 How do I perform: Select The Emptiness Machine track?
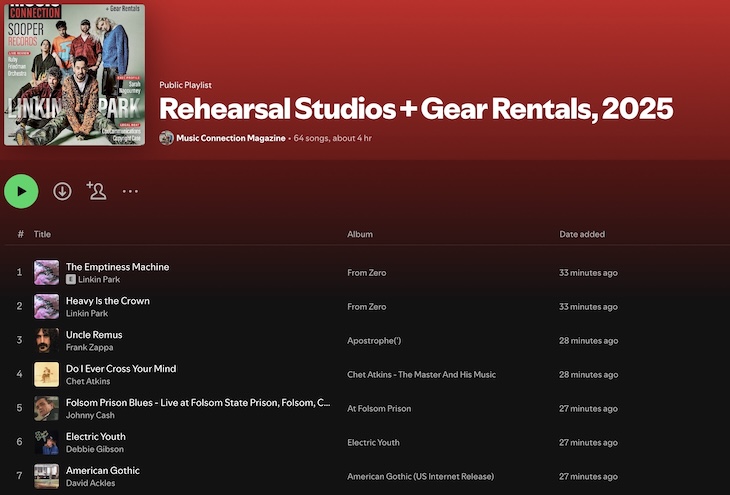(118, 267)
